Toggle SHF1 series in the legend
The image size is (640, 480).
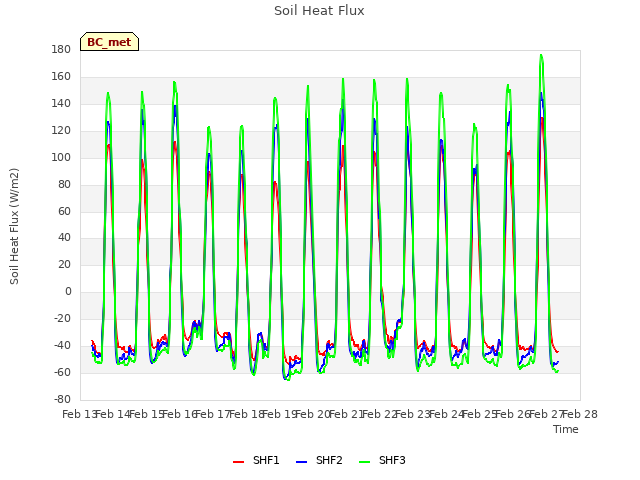[256, 460]
